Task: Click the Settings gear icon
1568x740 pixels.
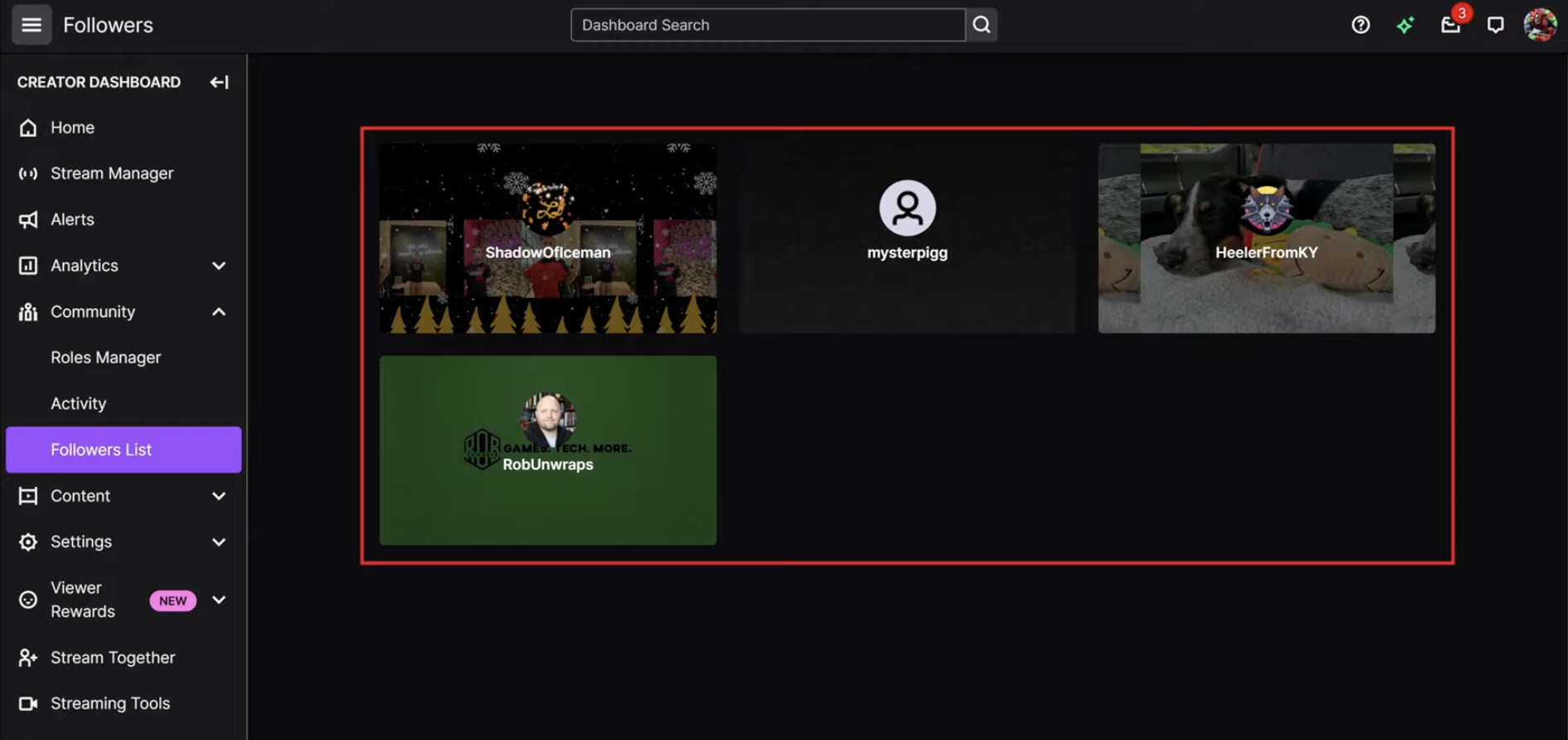Action: coord(28,541)
